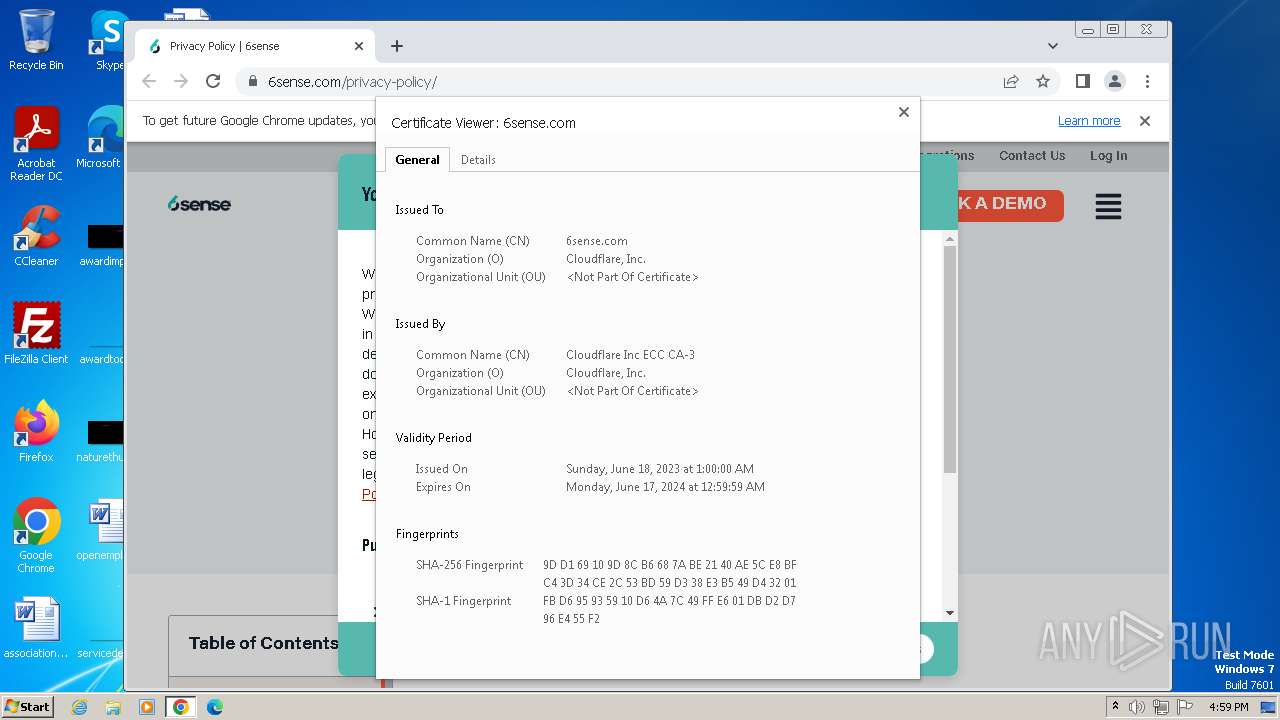Click the scrollbar down arrow
1280x720 pixels.
click(950, 613)
